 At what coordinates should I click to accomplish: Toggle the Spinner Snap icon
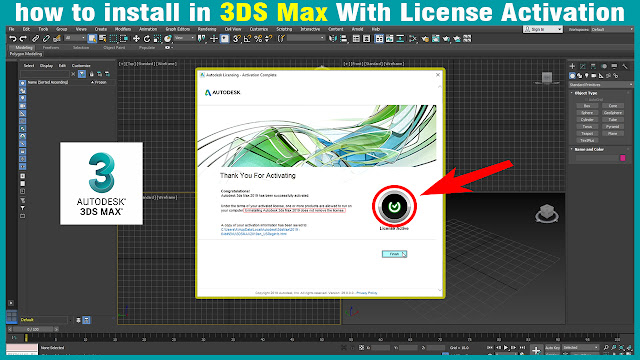tap(269, 39)
